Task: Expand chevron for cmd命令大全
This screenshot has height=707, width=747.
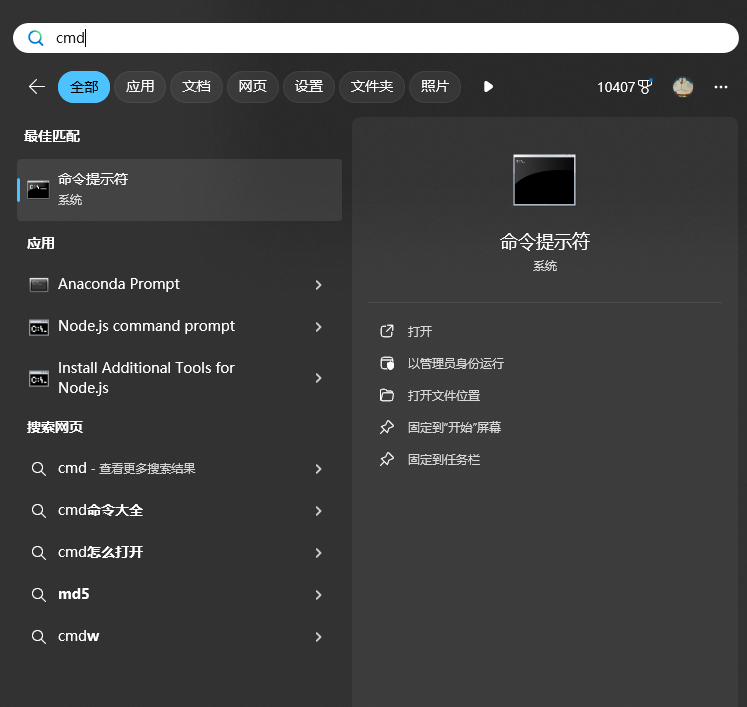Action: (319, 511)
